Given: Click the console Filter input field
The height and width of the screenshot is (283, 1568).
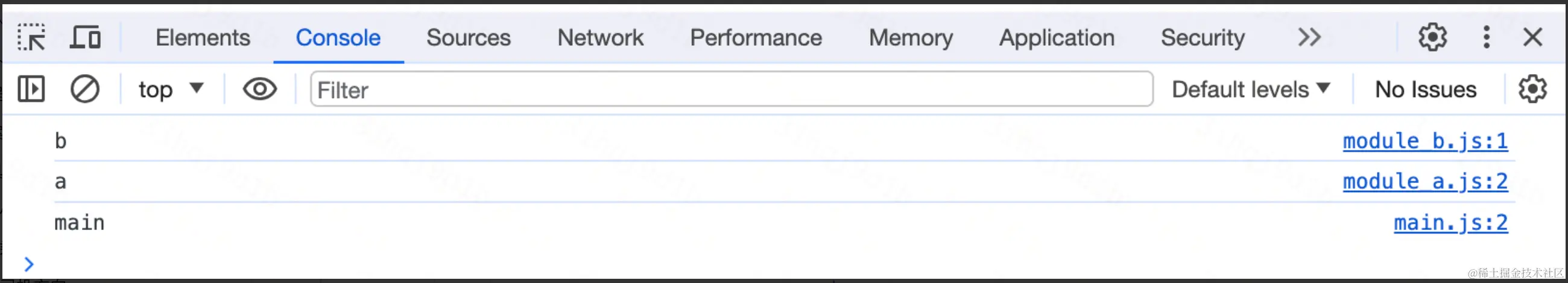Looking at the screenshot, I should pyautogui.click(x=730, y=90).
